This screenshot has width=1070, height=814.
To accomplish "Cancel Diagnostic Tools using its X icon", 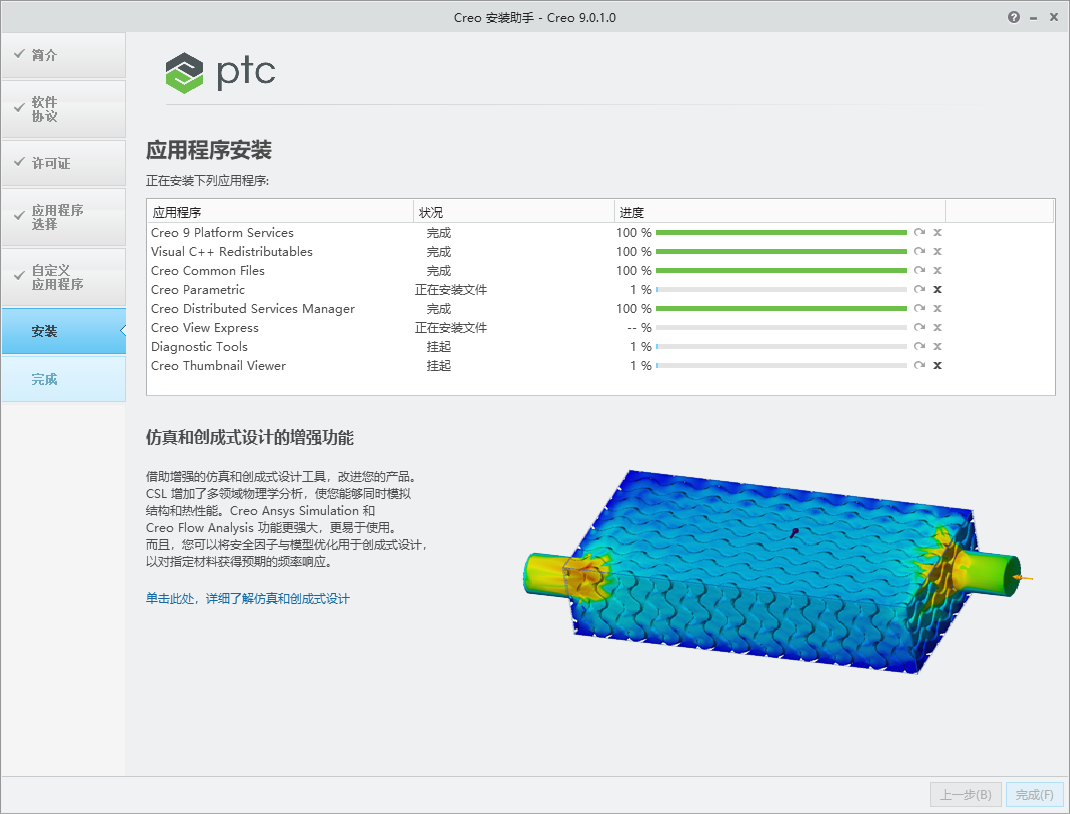I will tap(937, 346).
